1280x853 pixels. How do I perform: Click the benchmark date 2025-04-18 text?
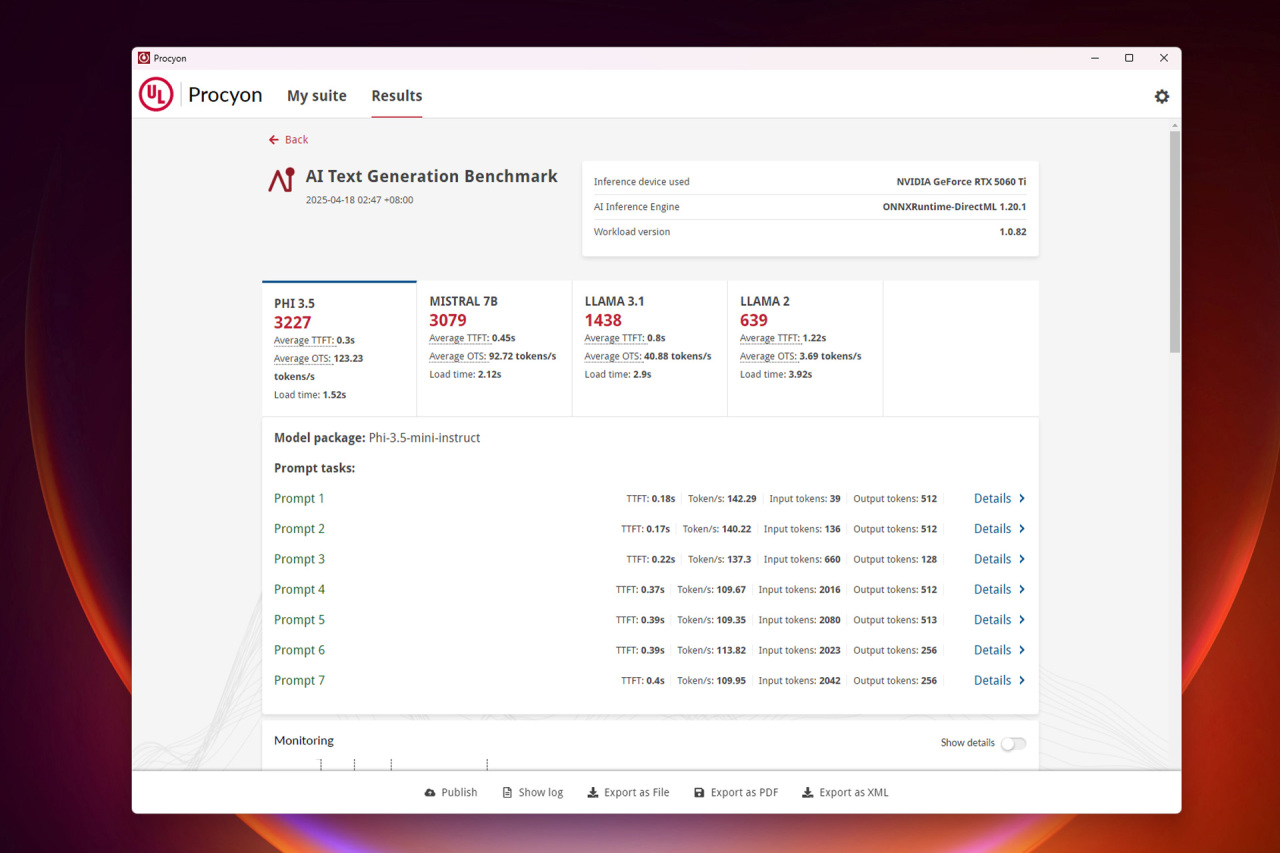(x=359, y=200)
